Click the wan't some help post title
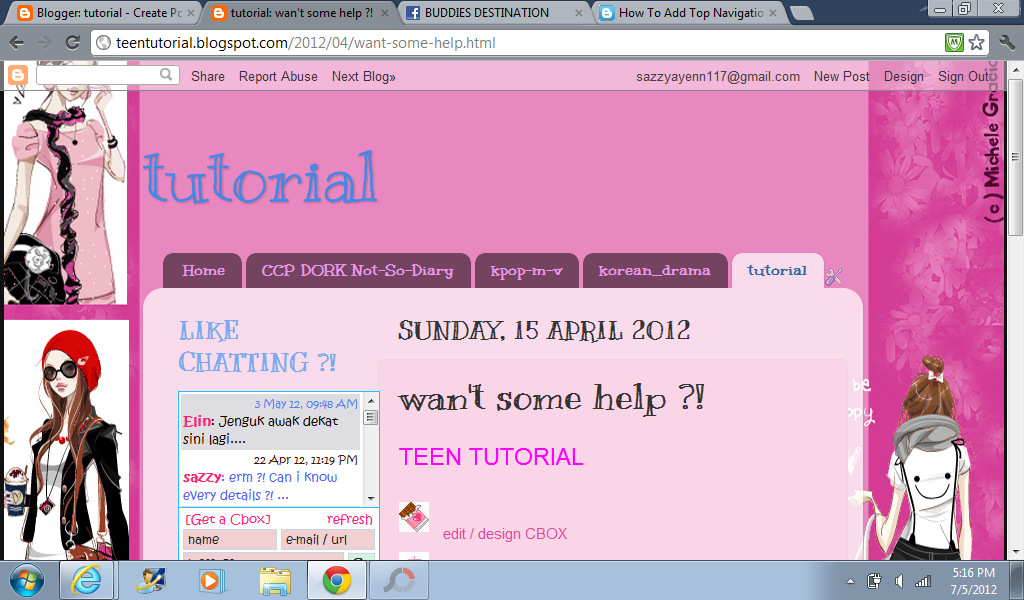The width and height of the screenshot is (1024, 600). (552, 399)
